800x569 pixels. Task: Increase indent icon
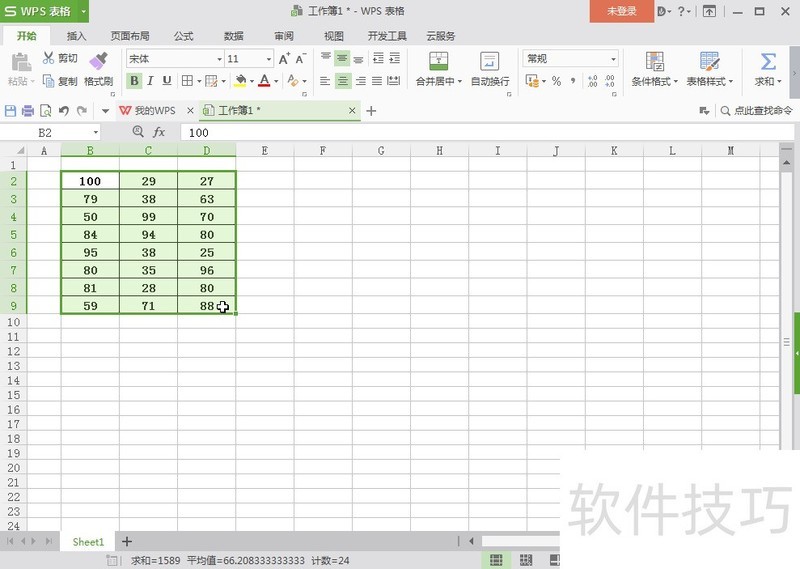[x=394, y=58]
